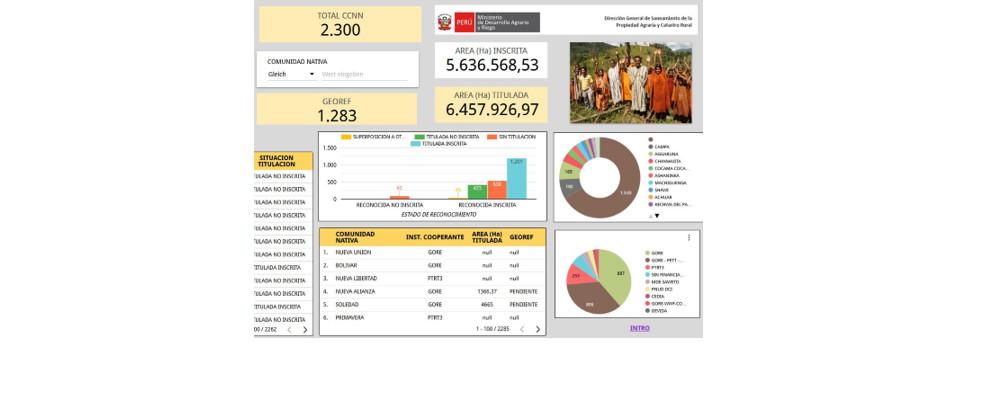Open the INTRO link

(640, 328)
